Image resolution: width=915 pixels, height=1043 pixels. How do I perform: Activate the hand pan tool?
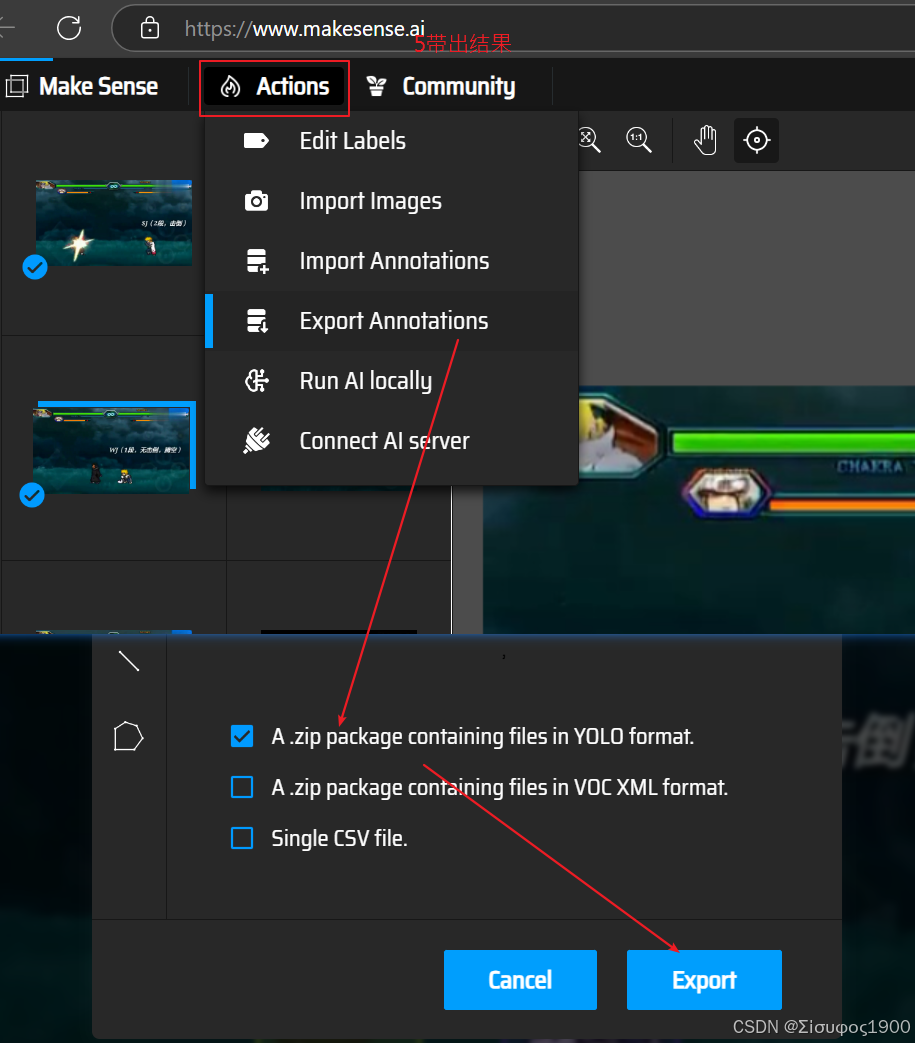click(706, 140)
